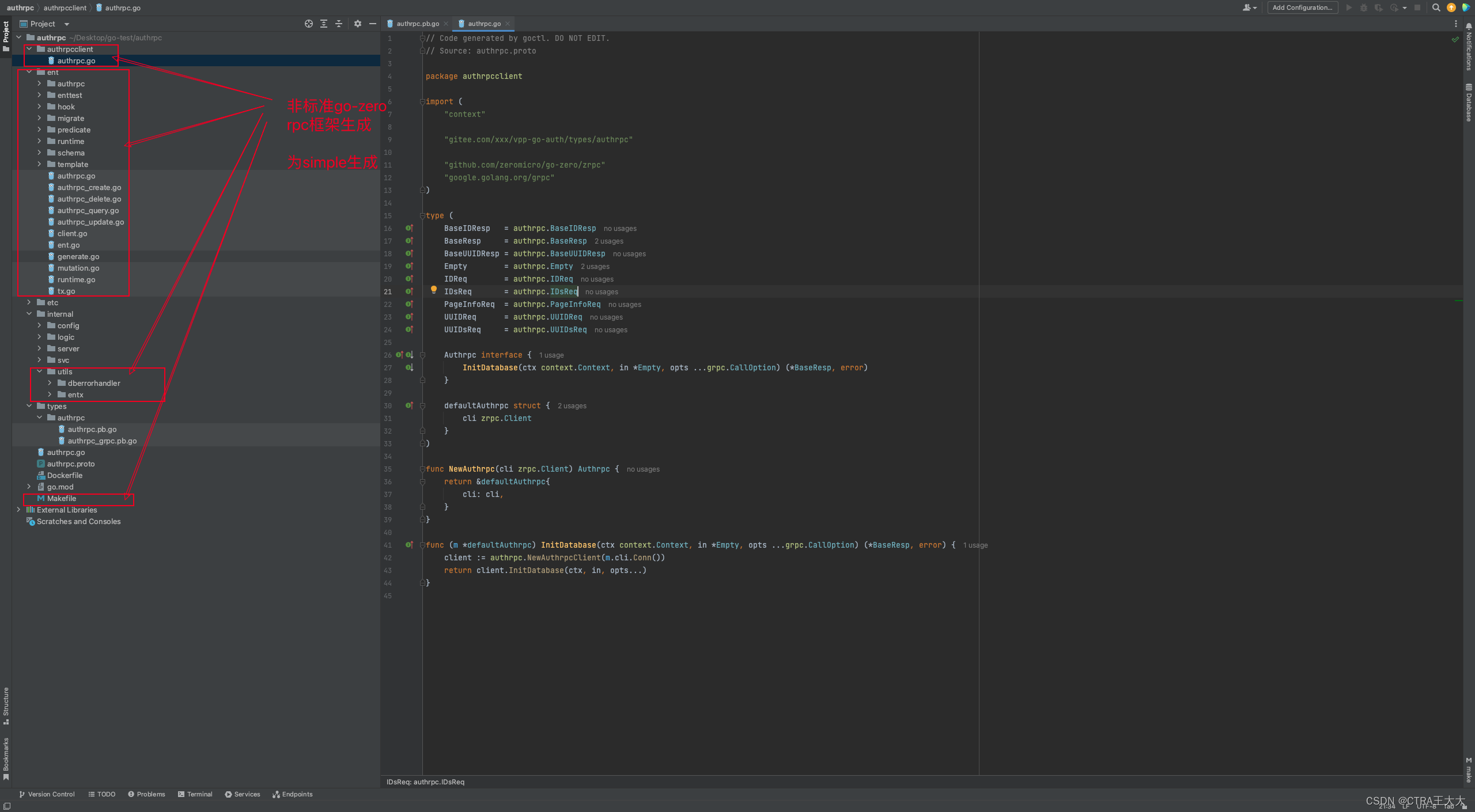Open the Terminal tool window tab

click(195, 794)
